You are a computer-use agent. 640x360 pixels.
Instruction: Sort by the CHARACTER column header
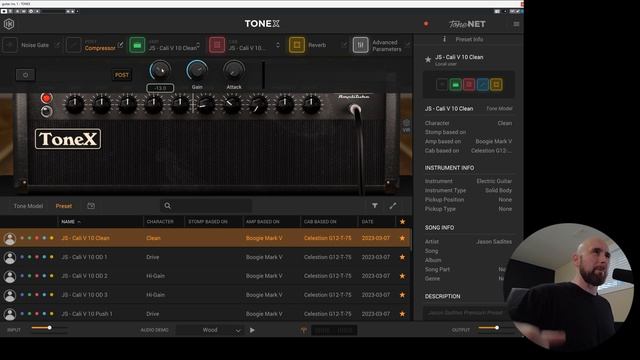point(160,222)
